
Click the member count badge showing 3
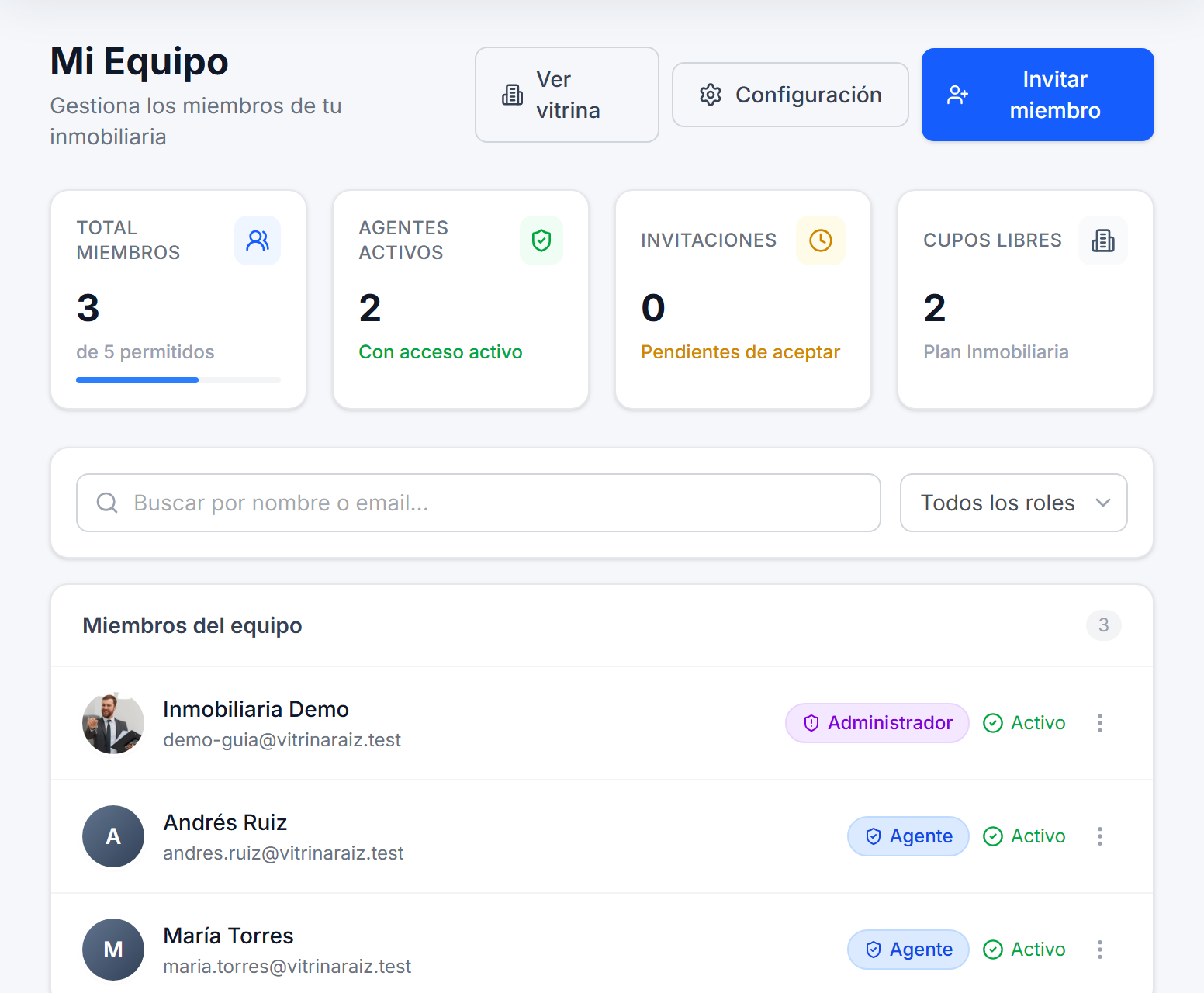(1104, 625)
